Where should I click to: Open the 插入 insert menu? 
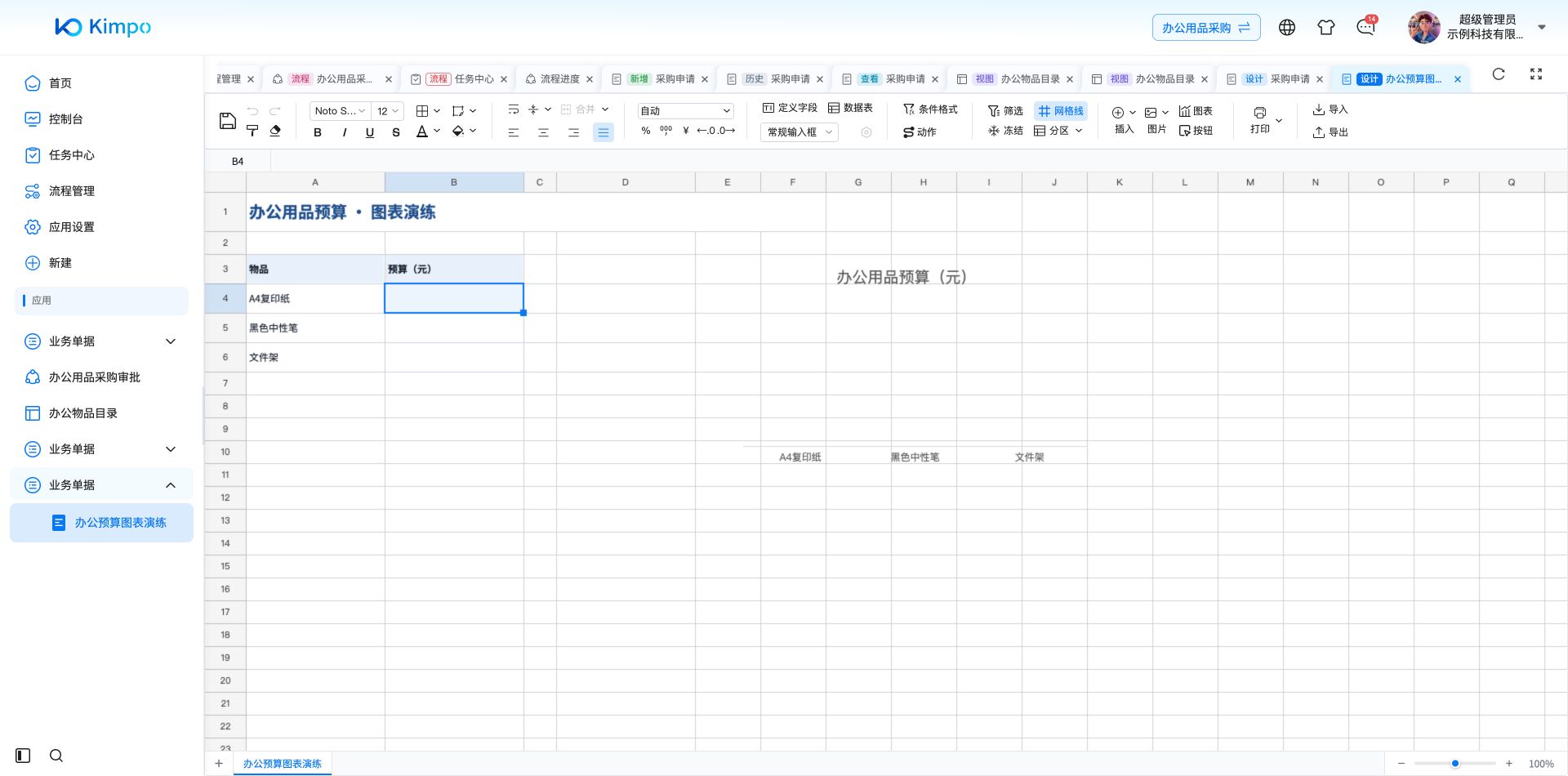[1124, 119]
